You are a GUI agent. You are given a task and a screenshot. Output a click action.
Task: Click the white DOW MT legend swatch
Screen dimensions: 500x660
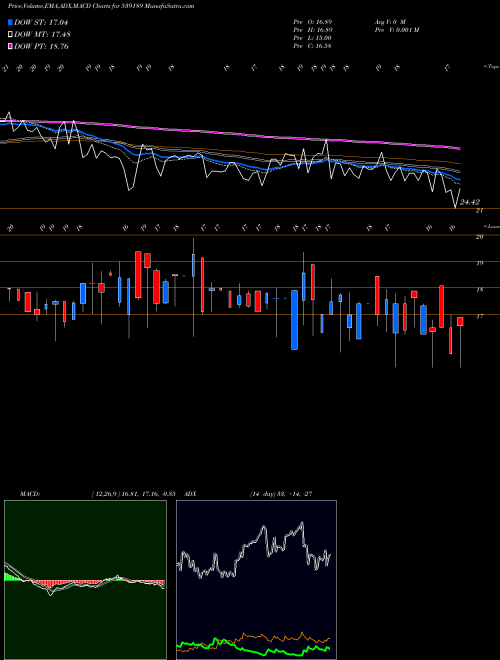[10, 35]
